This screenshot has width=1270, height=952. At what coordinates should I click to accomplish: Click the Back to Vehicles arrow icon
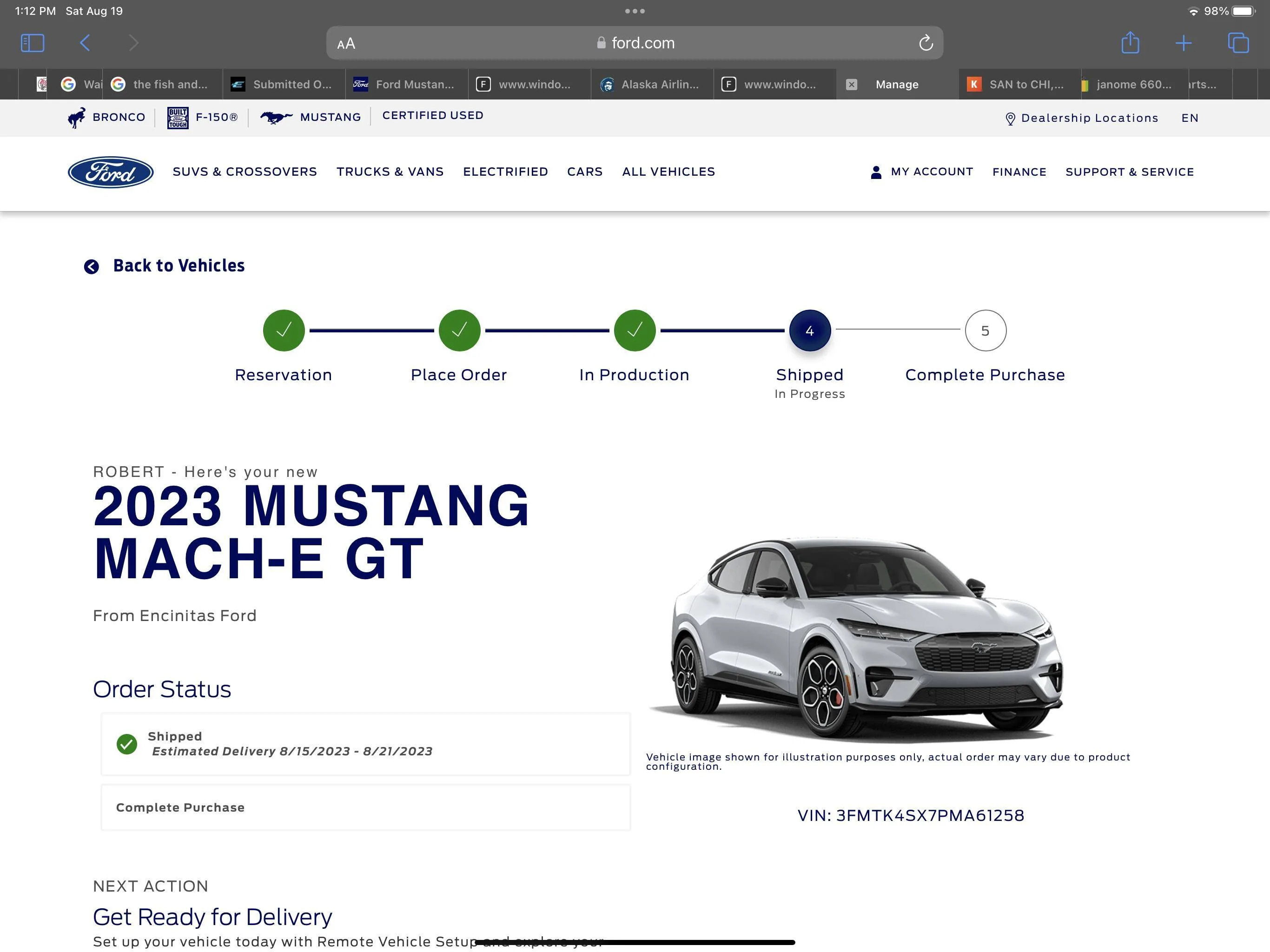click(x=91, y=266)
